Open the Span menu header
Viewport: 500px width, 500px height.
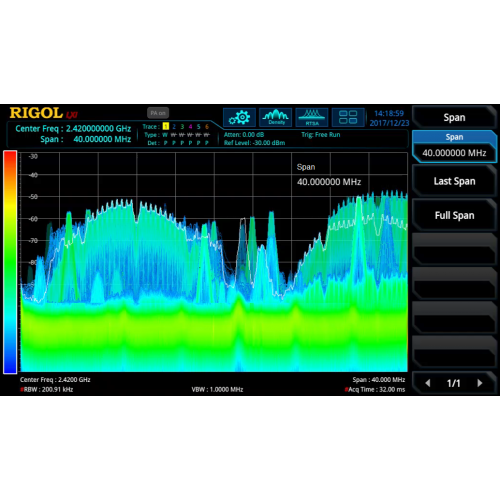(x=454, y=117)
